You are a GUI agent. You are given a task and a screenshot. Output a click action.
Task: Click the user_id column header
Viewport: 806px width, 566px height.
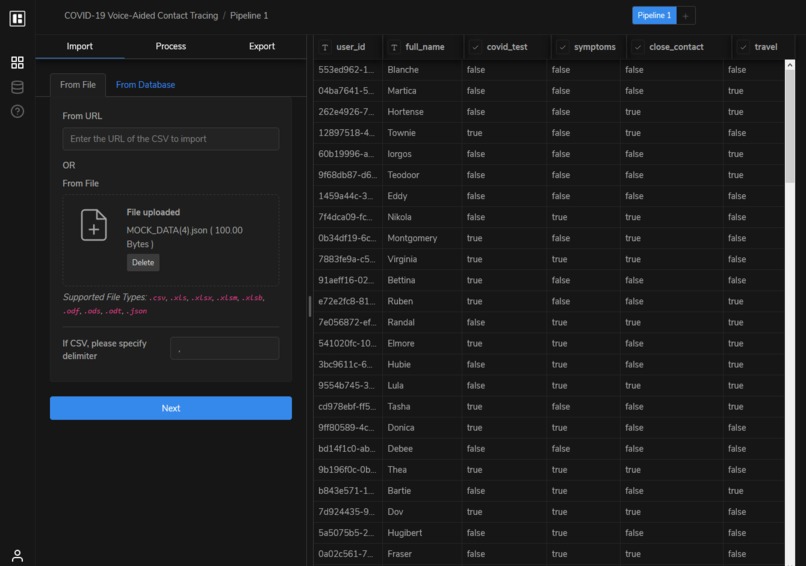(x=348, y=47)
